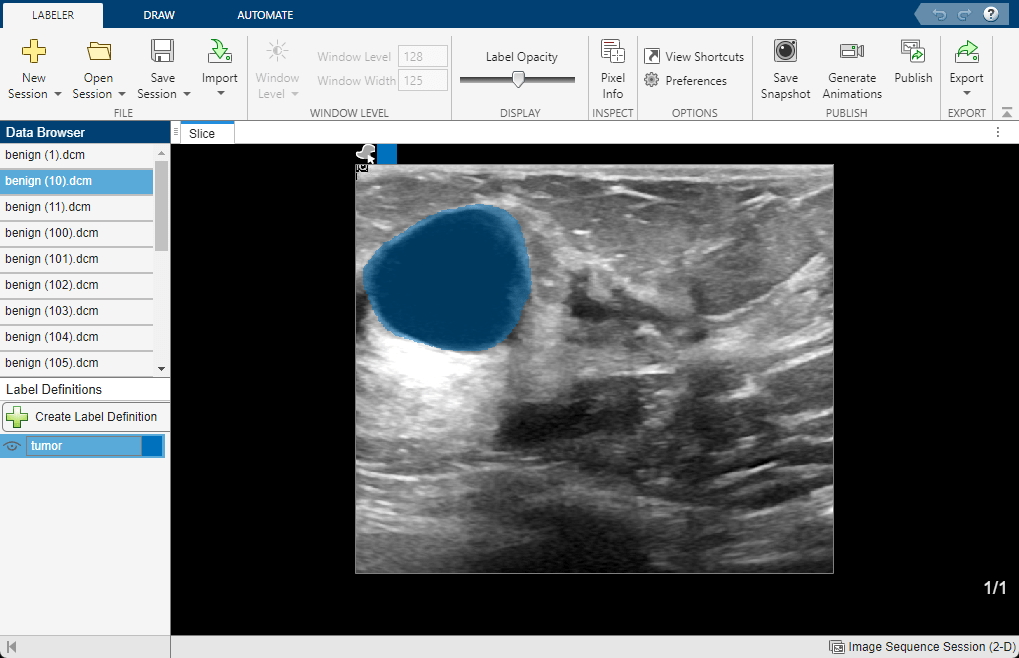Image resolution: width=1019 pixels, height=658 pixels.
Task: Click the Import icon
Action: click(219, 52)
